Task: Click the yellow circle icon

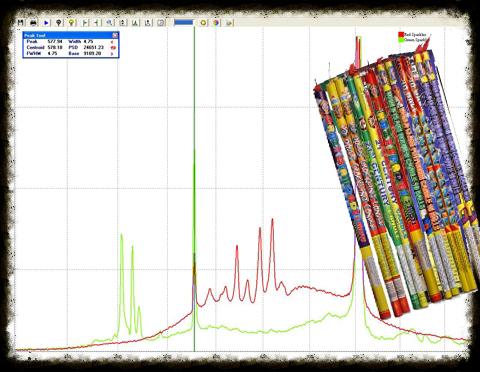Action: tap(203, 23)
